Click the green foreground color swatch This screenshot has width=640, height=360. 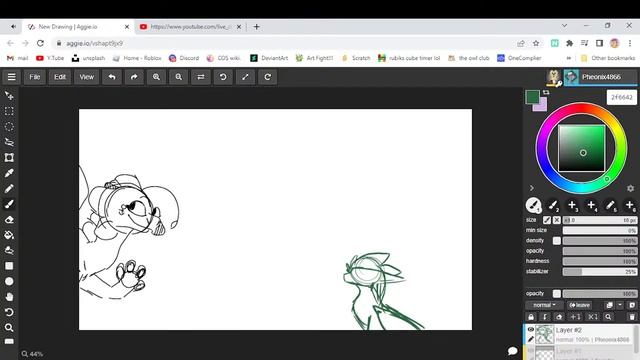coord(532,97)
